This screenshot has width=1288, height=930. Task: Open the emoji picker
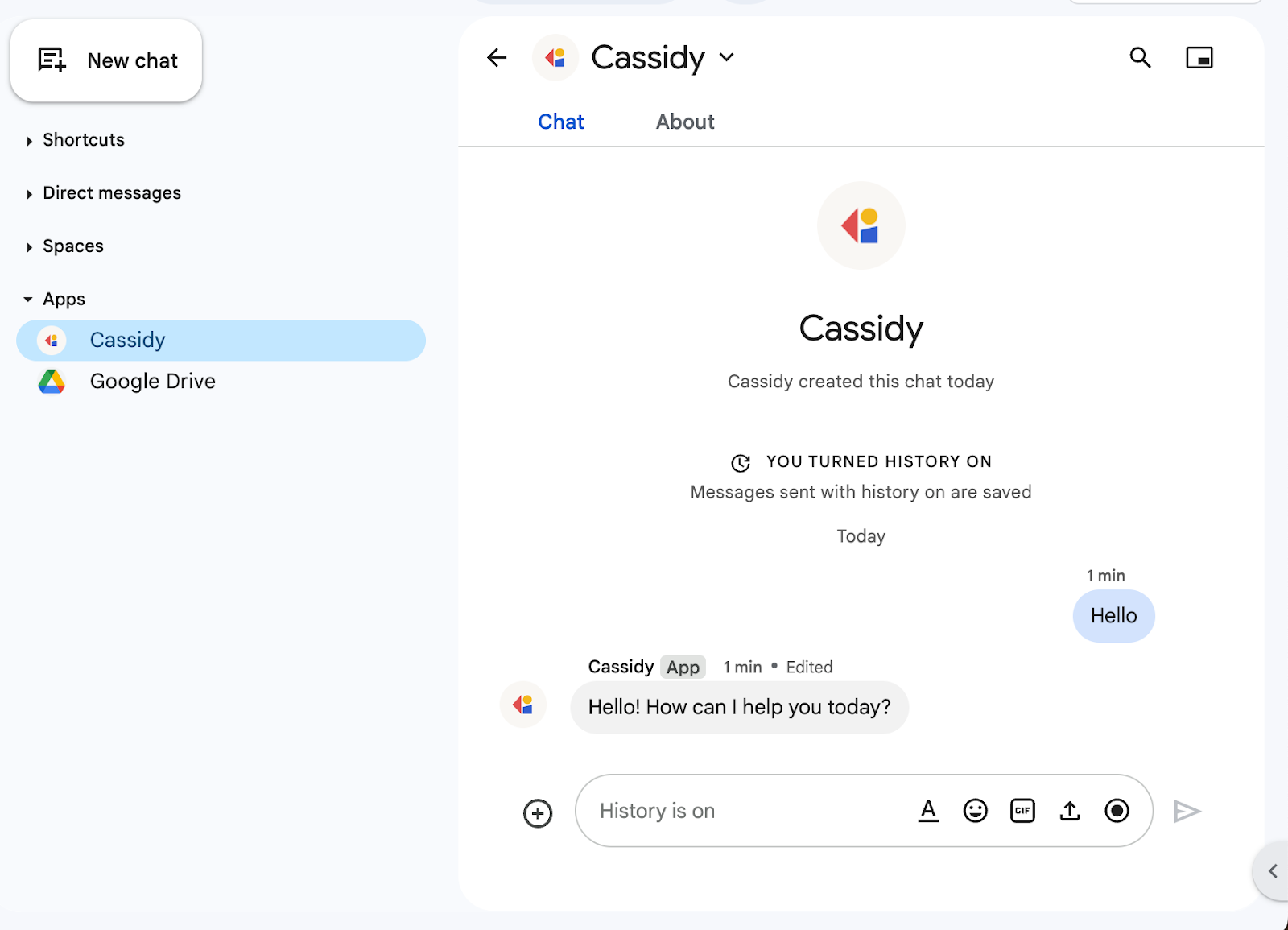(x=975, y=811)
